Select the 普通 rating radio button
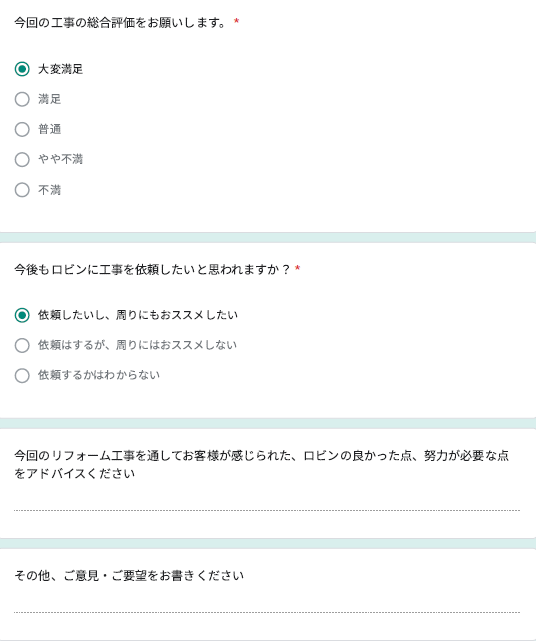Image resolution: width=536 pixels, height=641 pixels. tap(22, 130)
